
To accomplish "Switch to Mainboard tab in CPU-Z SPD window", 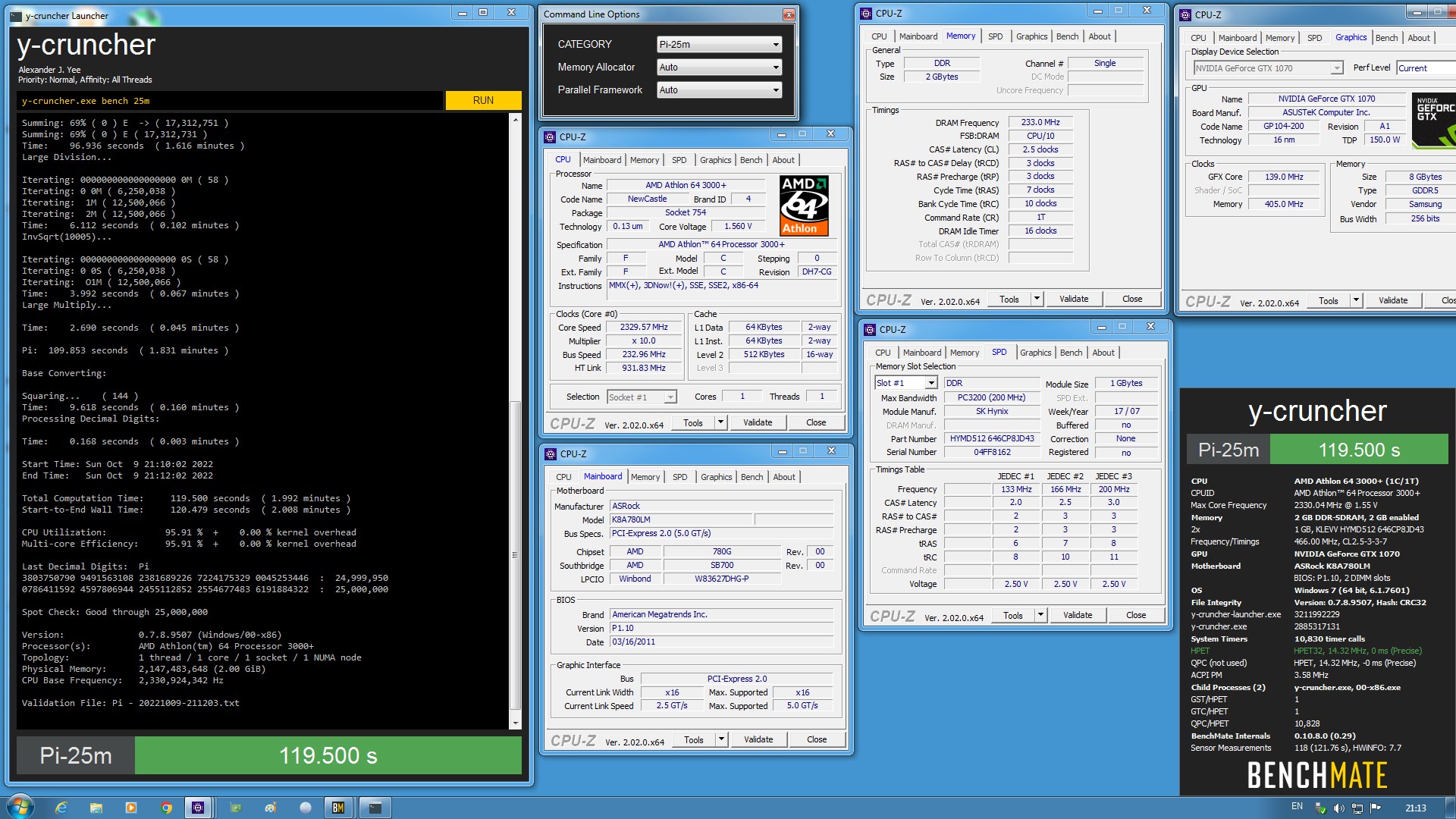I will [x=922, y=353].
